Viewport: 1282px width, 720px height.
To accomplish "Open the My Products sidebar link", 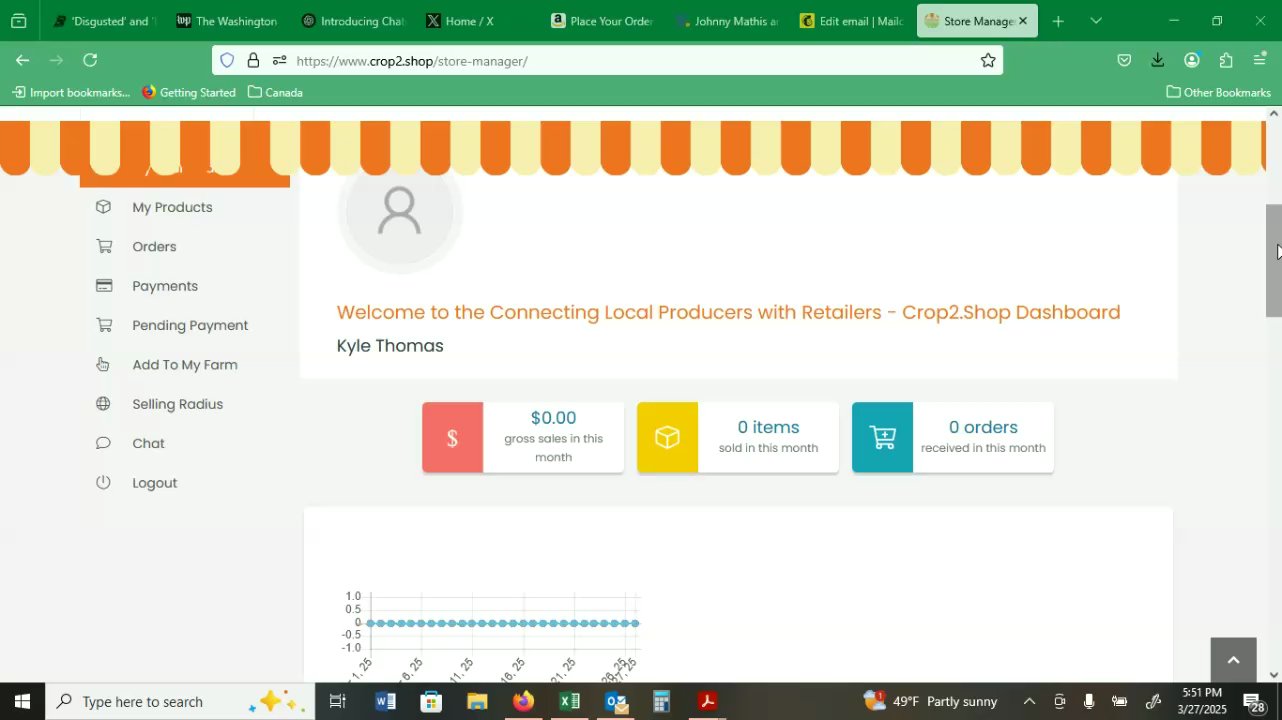I will click(172, 207).
